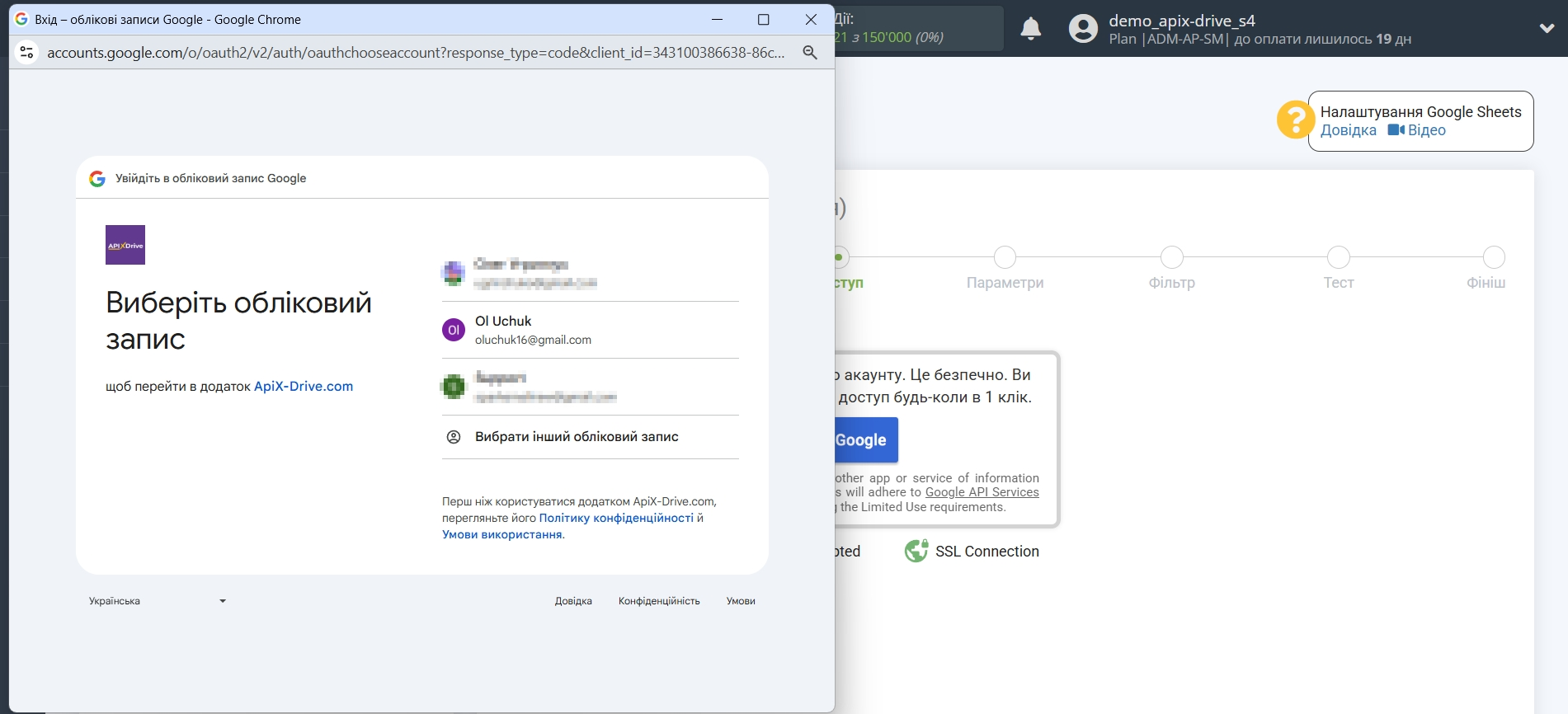This screenshot has width=1568, height=714.
Task: Click Умови footer link
Action: (741, 601)
